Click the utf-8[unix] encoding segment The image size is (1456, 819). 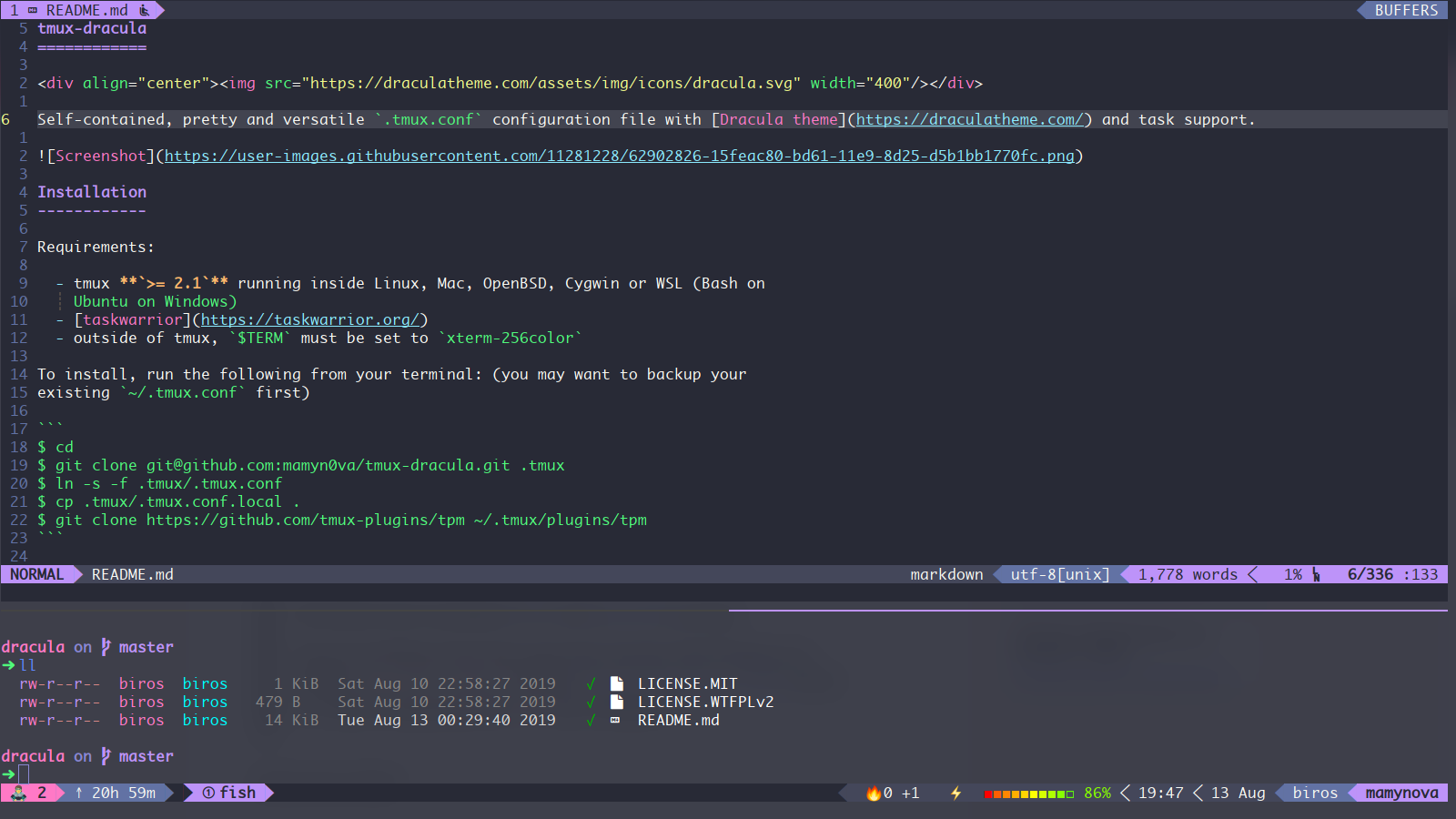click(1060, 574)
